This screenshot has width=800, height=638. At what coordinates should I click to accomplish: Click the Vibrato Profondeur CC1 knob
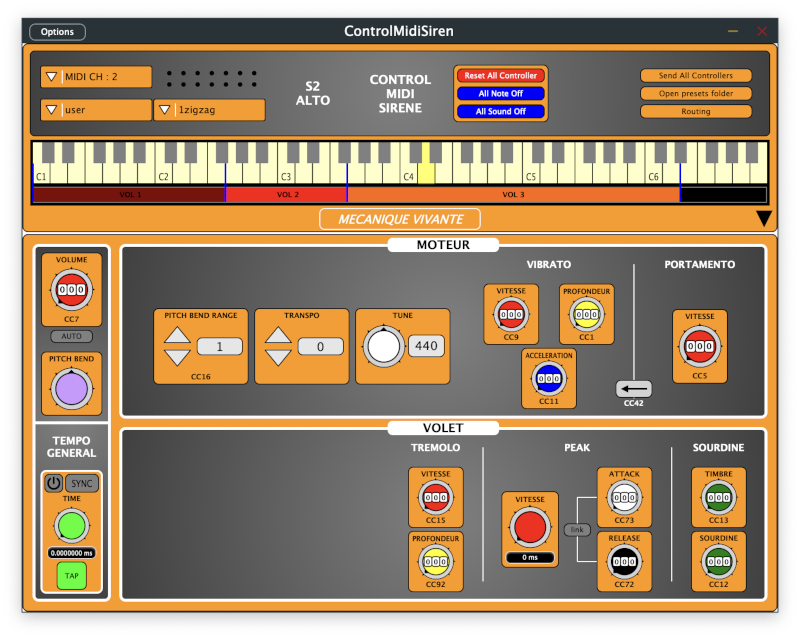click(x=588, y=315)
